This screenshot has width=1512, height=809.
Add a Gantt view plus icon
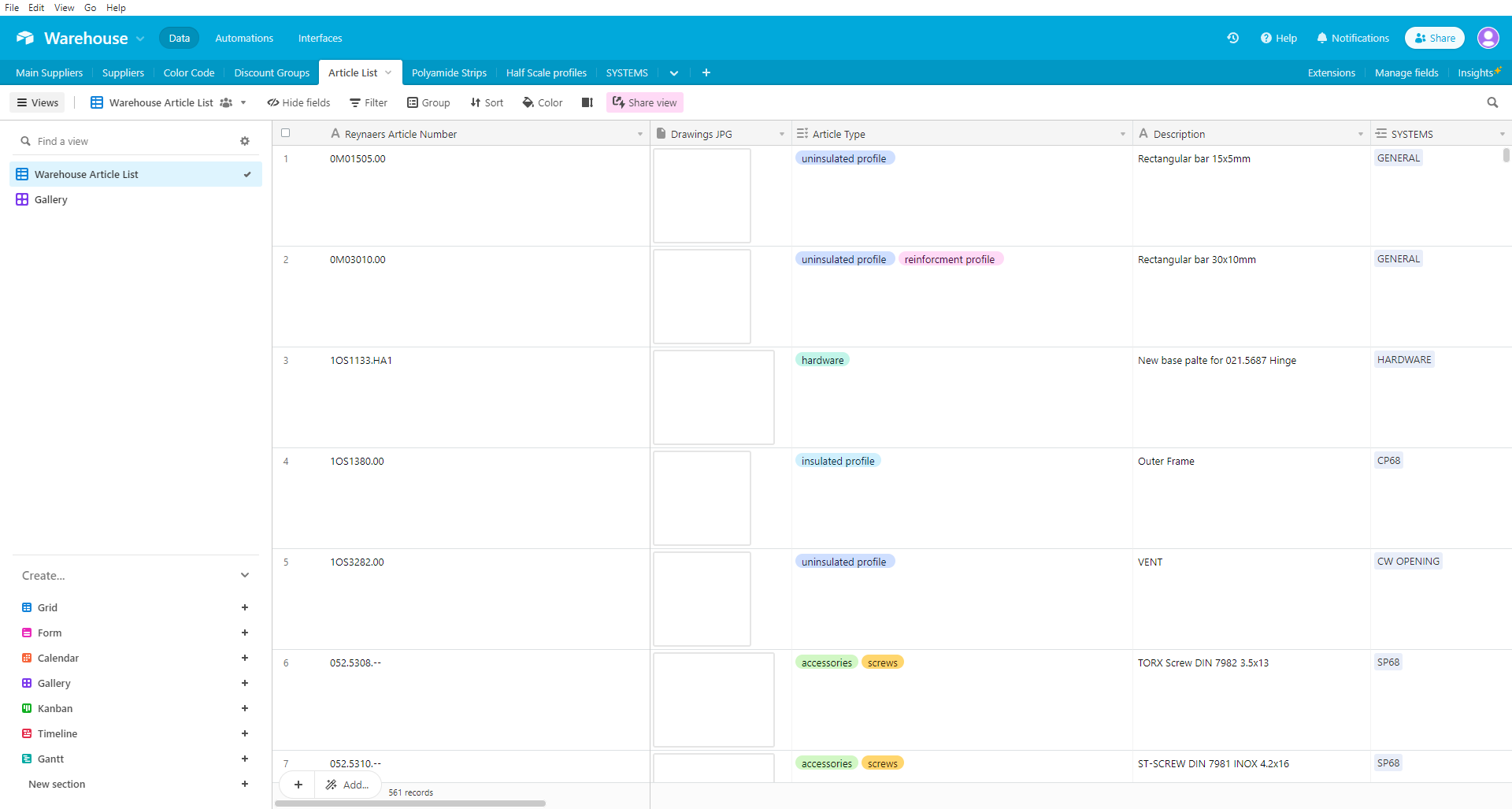click(x=245, y=759)
